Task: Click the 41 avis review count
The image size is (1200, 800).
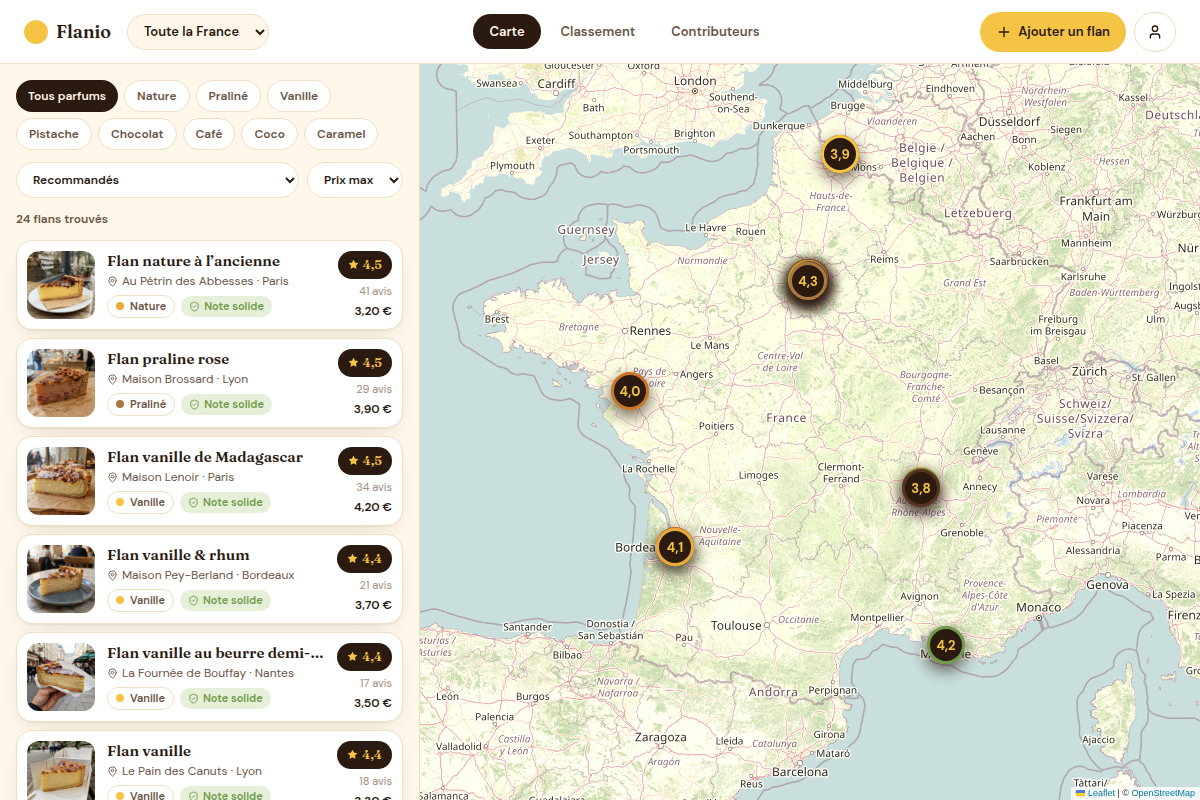Action: point(376,291)
